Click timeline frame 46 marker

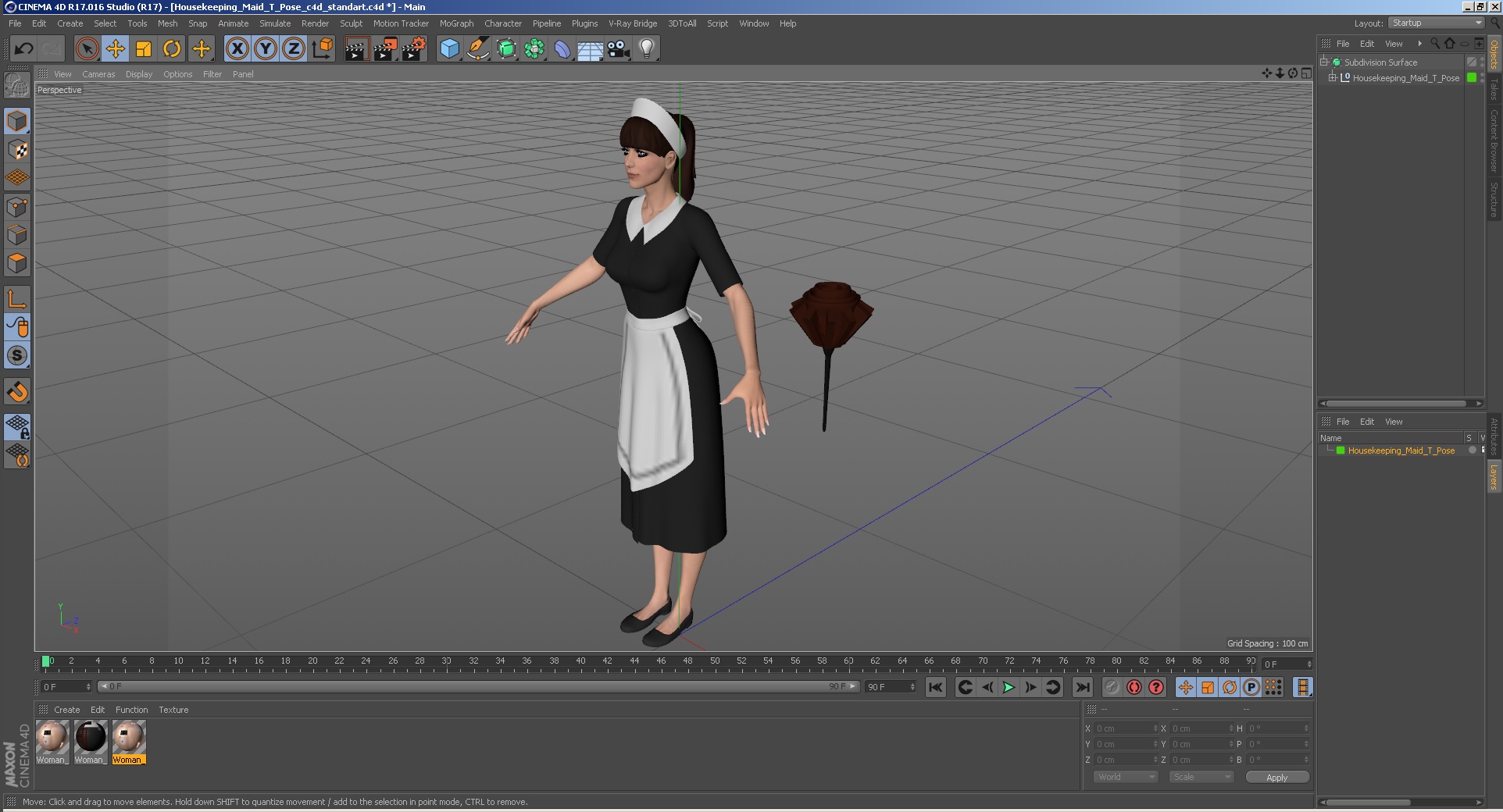click(661, 661)
